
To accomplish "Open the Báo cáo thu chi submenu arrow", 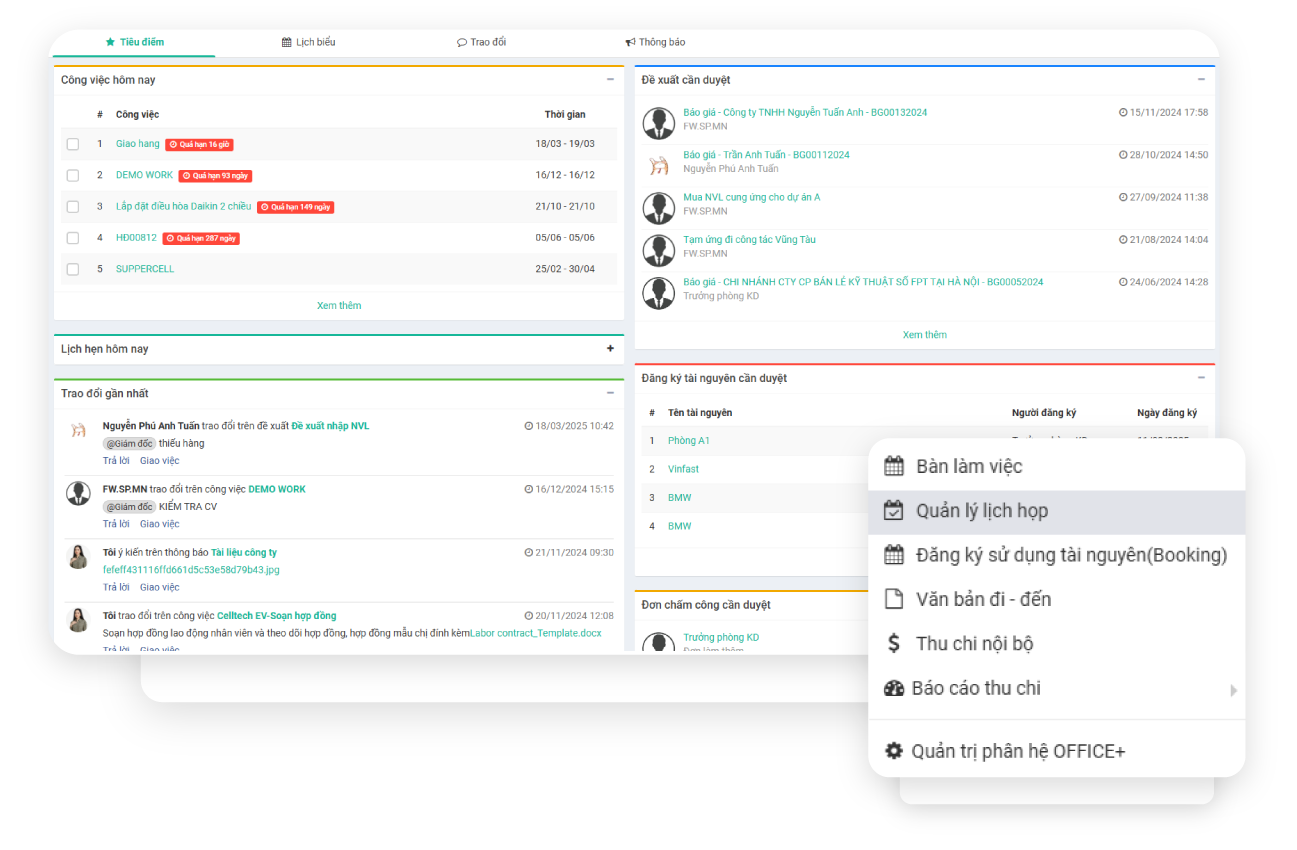I will 1233,690.
